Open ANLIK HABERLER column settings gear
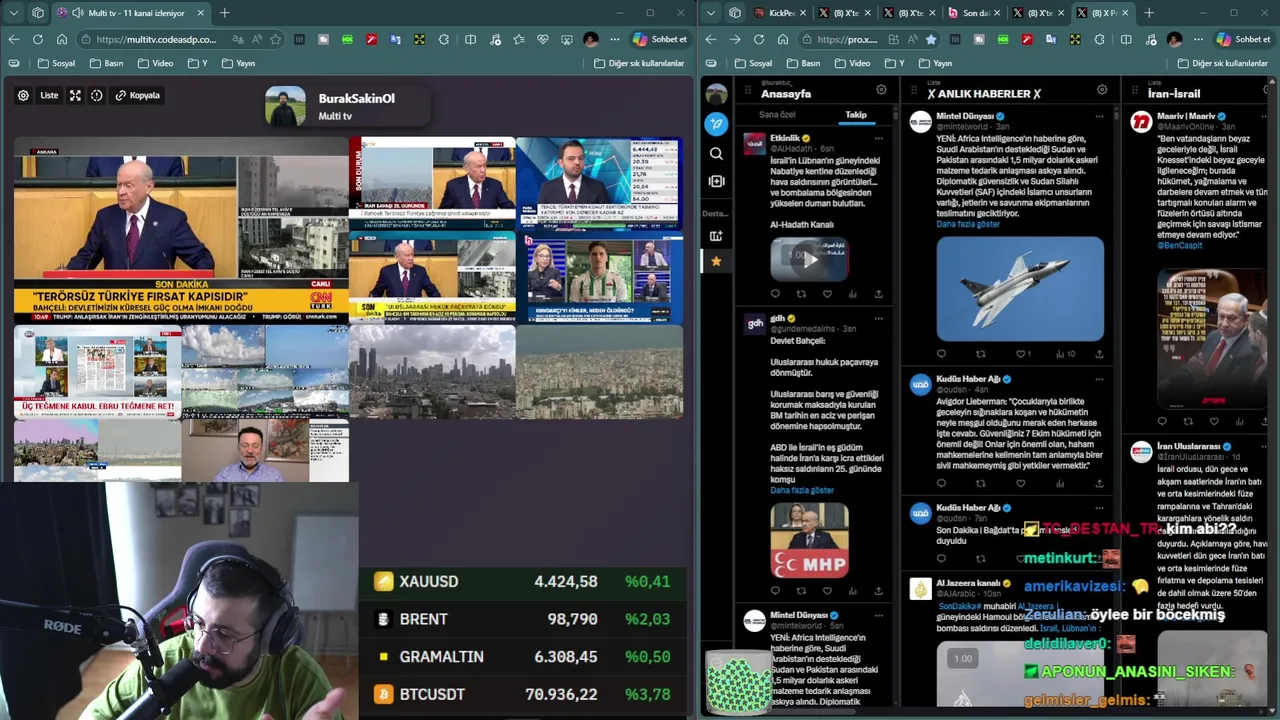Image resolution: width=1280 pixels, height=720 pixels. pyautogui.click(x=1102, y=89)
